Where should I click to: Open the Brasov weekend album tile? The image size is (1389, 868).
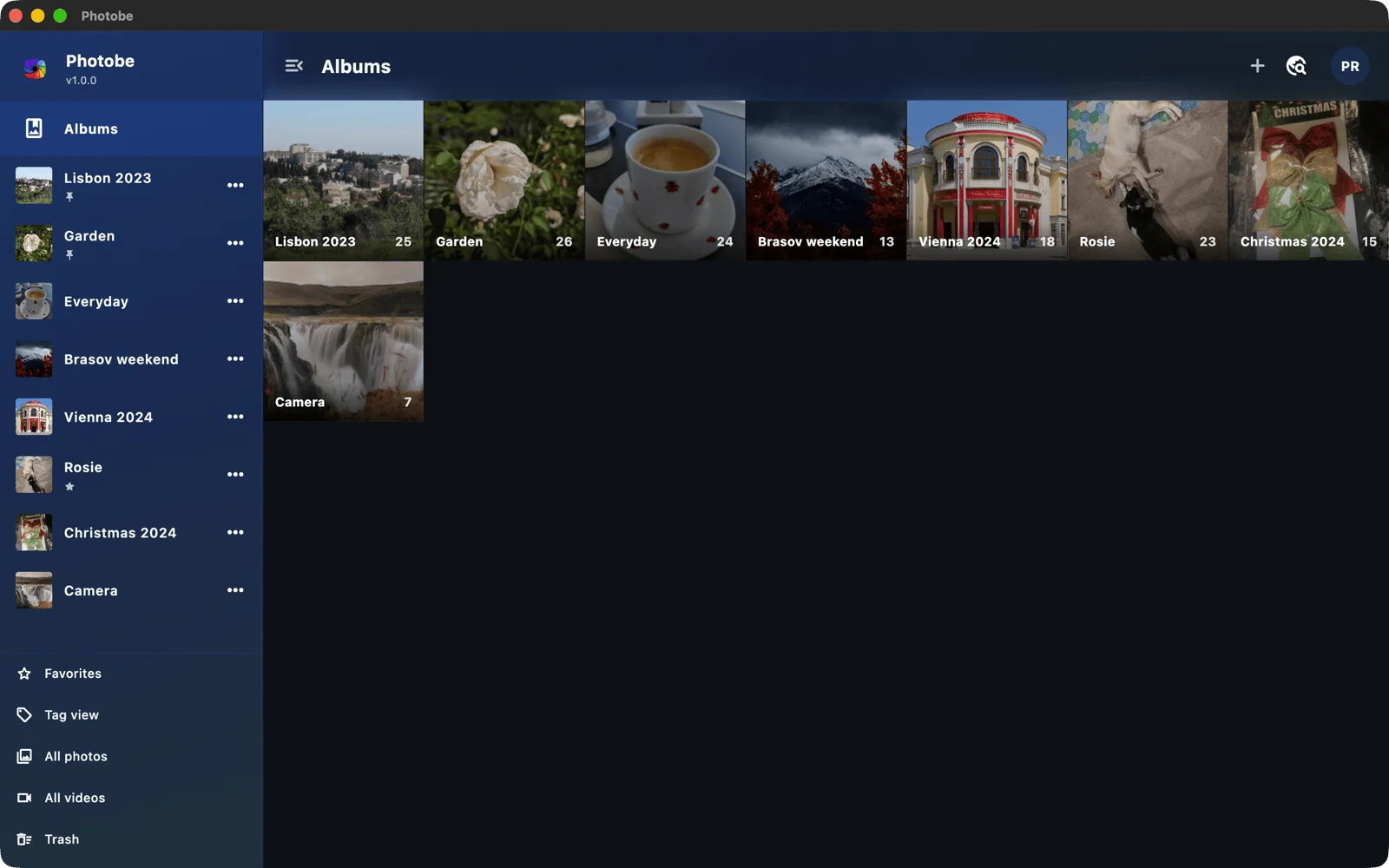[x=826, y=180]
